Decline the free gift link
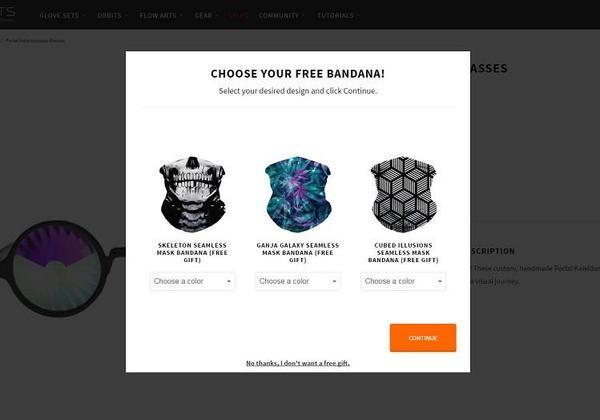This screenshot has height=420, width=600. [298, 363]
